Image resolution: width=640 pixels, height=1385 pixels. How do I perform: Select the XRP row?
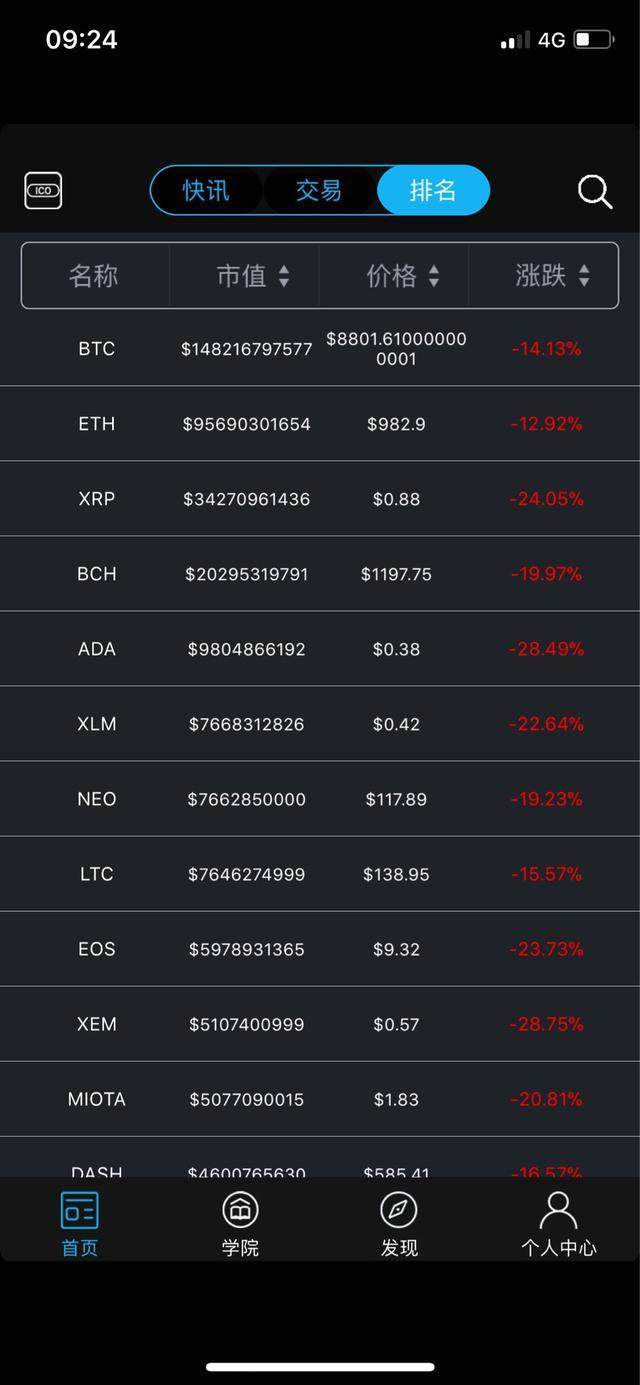320,499
